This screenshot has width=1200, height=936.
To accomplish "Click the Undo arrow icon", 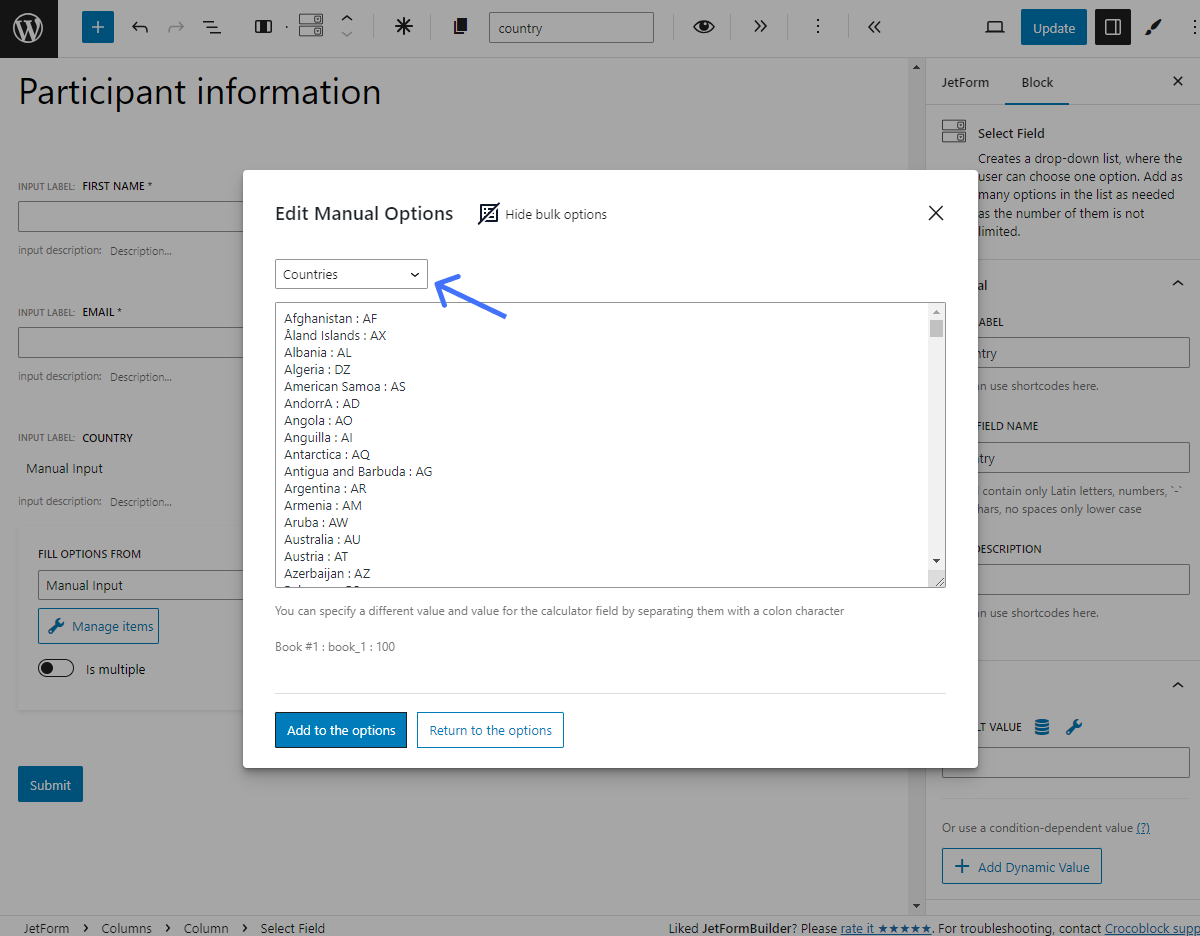I will point(140,27).
